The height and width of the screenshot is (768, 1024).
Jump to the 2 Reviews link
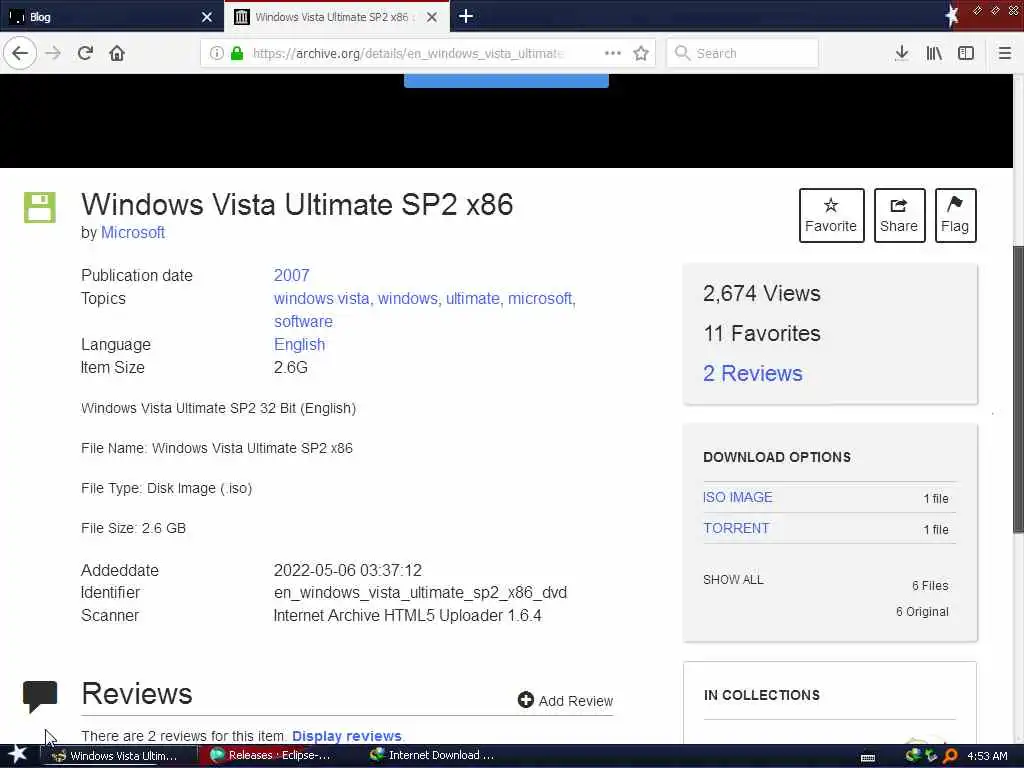point(752,374)
